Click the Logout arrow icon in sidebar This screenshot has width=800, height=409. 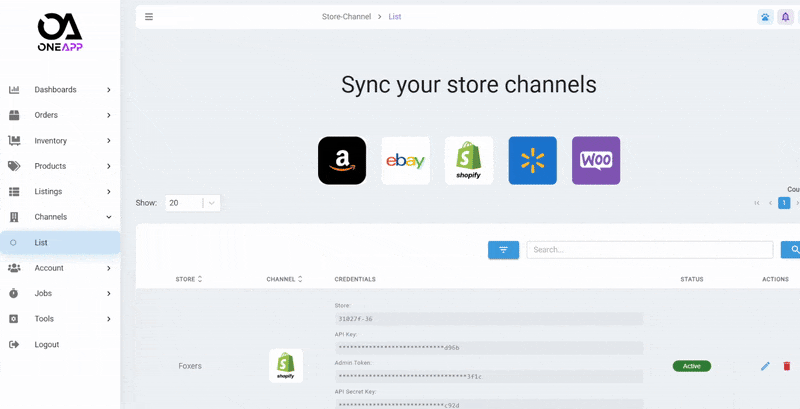[14, 344]
